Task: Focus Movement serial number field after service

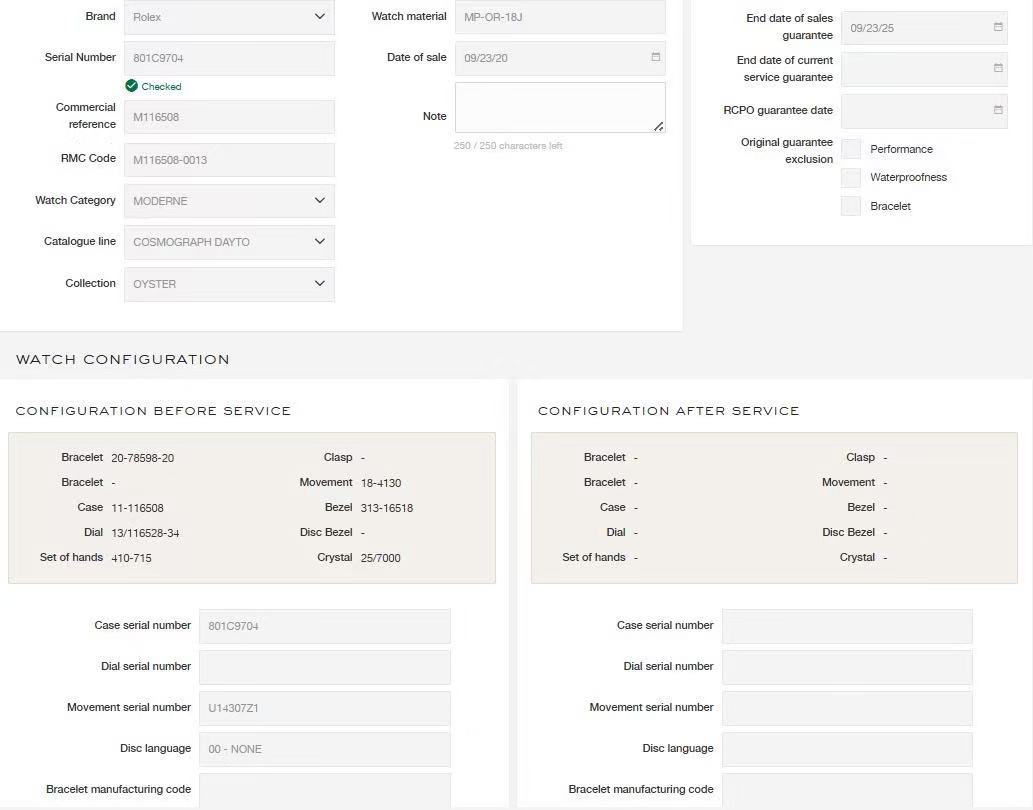Action: 846,708
